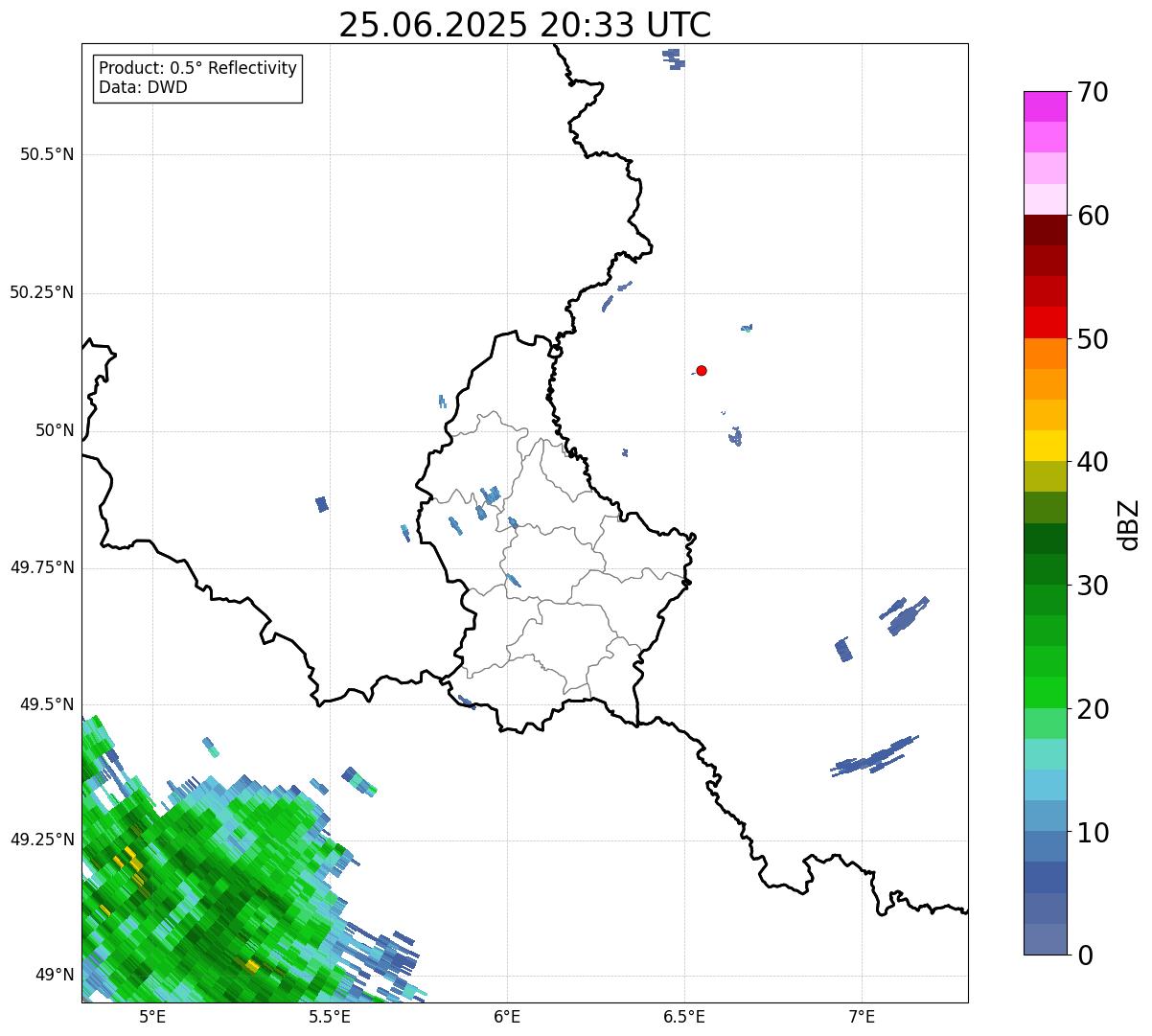The image size is (1152, 1036).
Task: Click the 49.75°N latitude label
Action: tap(42, 567)
